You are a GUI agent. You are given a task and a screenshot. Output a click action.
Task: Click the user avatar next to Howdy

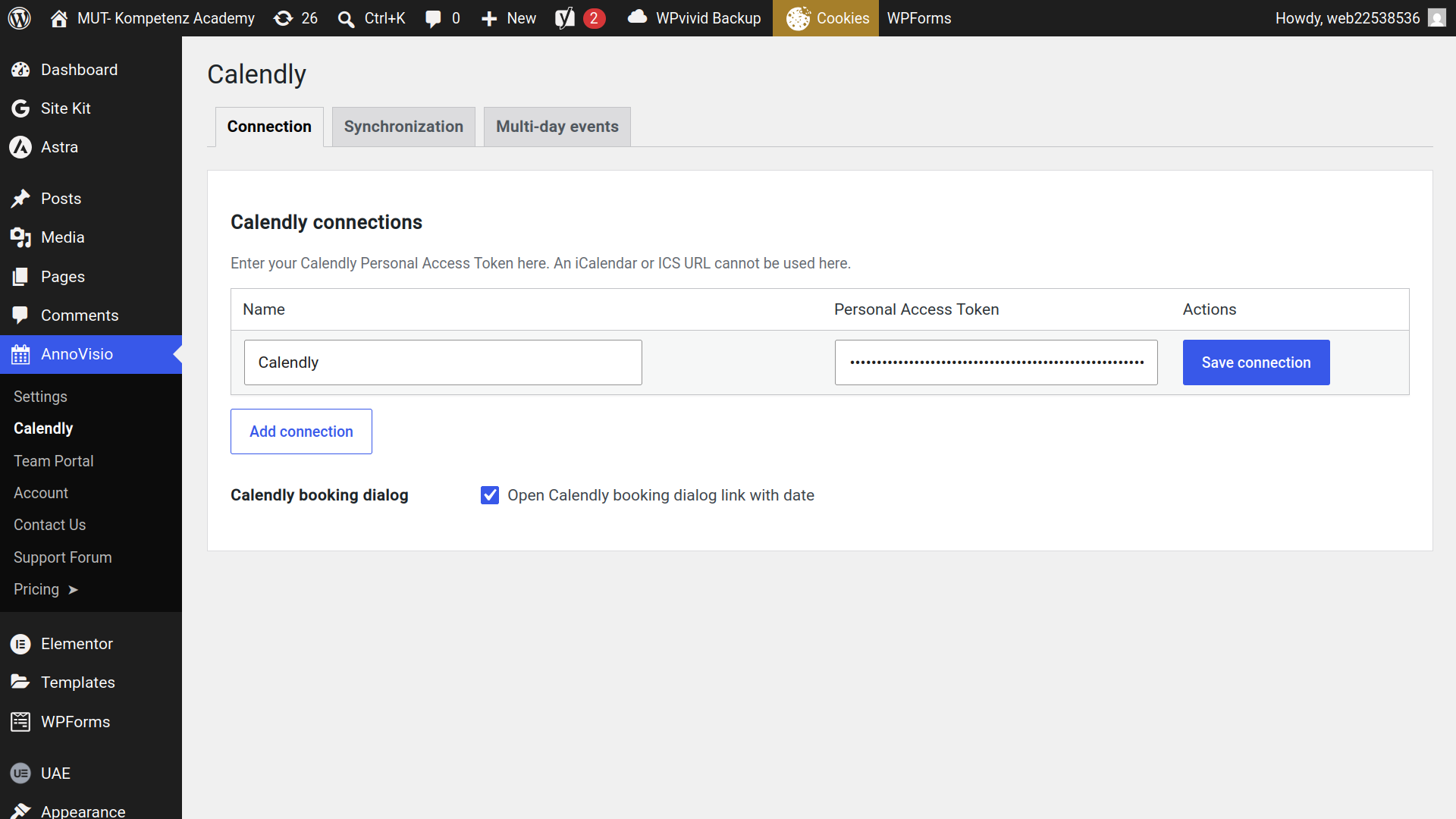point(1437,18)
